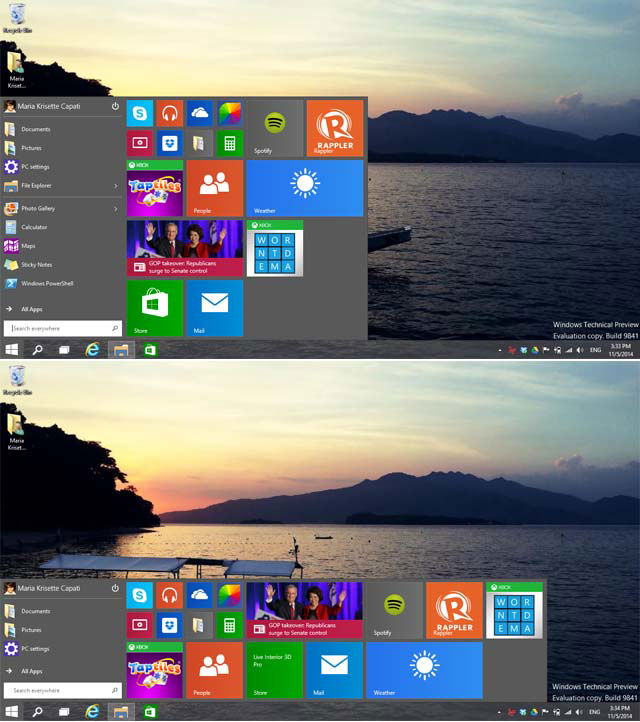Open the Weather tile in the wide Start menu

tap(425, 670)
